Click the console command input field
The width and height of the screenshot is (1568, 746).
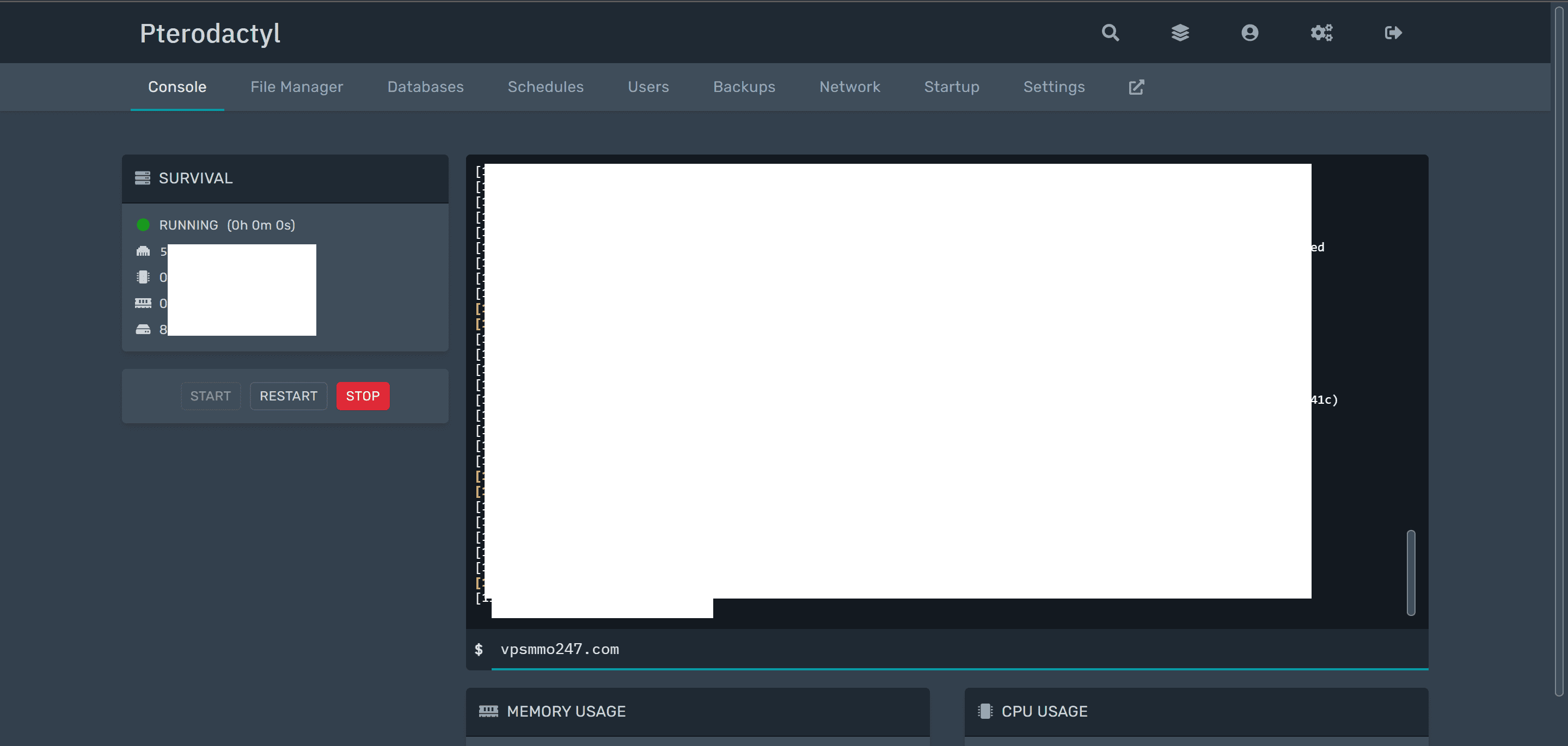[x=913, y=649]
